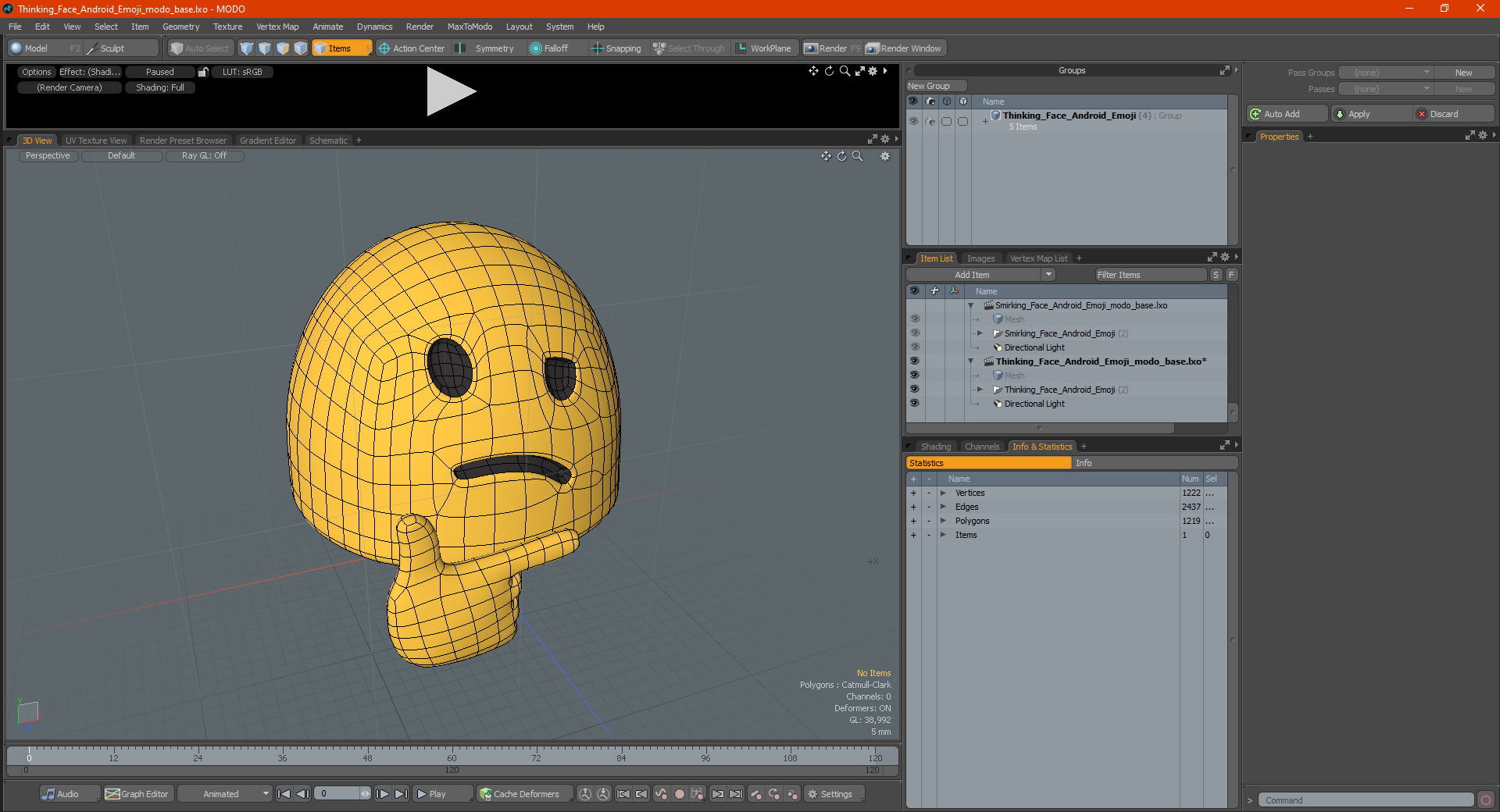The height and width of the screenshot is (812, 1500).
Task: Open Animated keying dropdown
Action: (224, 794)
